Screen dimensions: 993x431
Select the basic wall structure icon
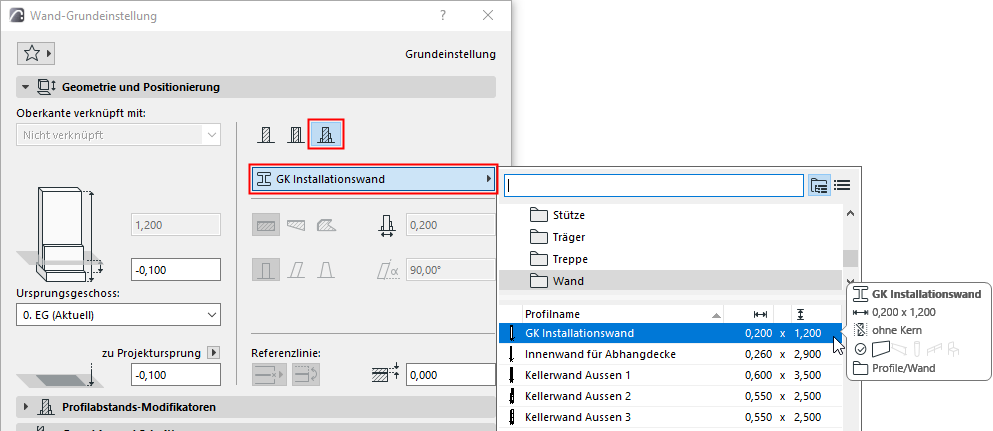tap(267, 135)
